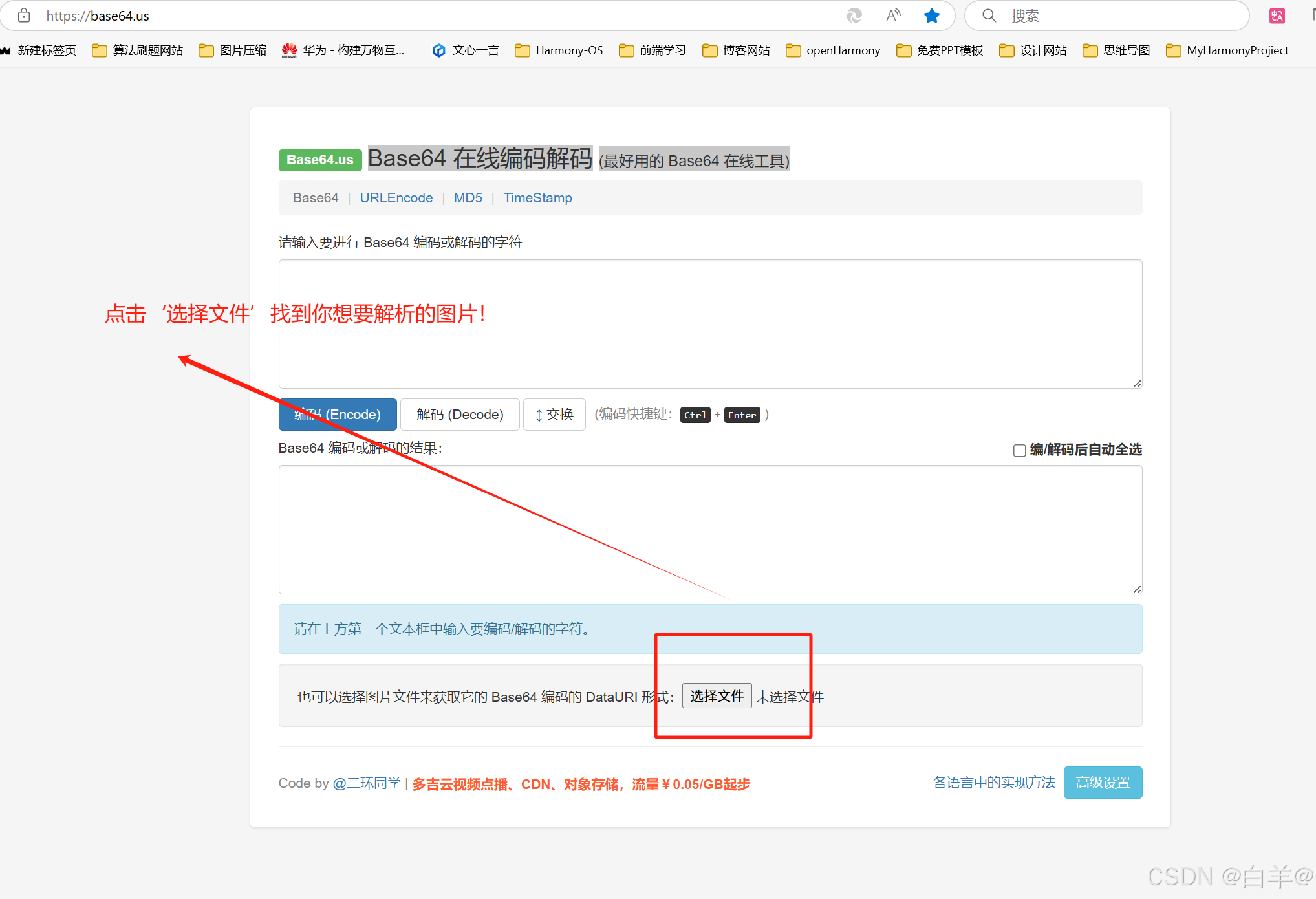Click the Base64 result text area
Image resolution: width=1316 pixels, height=899 pixels.
(x=710, y=530)
